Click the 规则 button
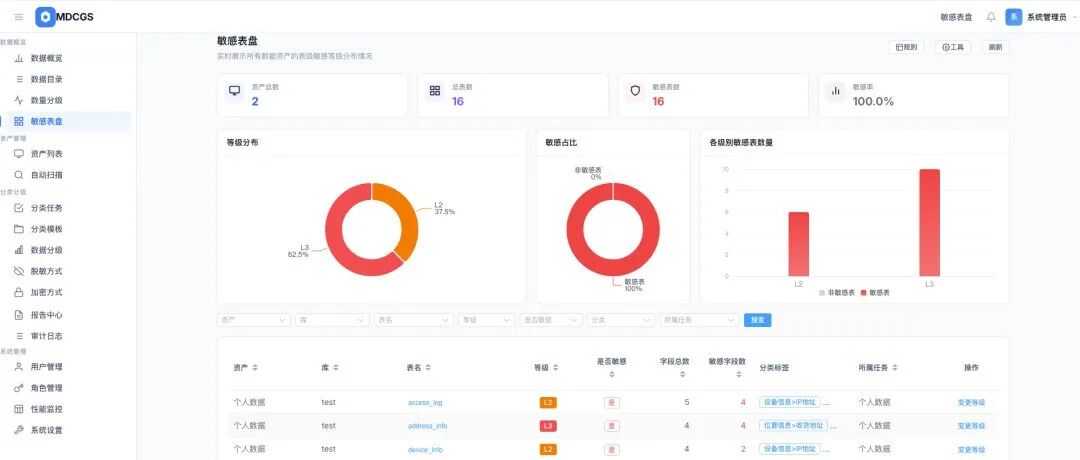 coord(906,47)
